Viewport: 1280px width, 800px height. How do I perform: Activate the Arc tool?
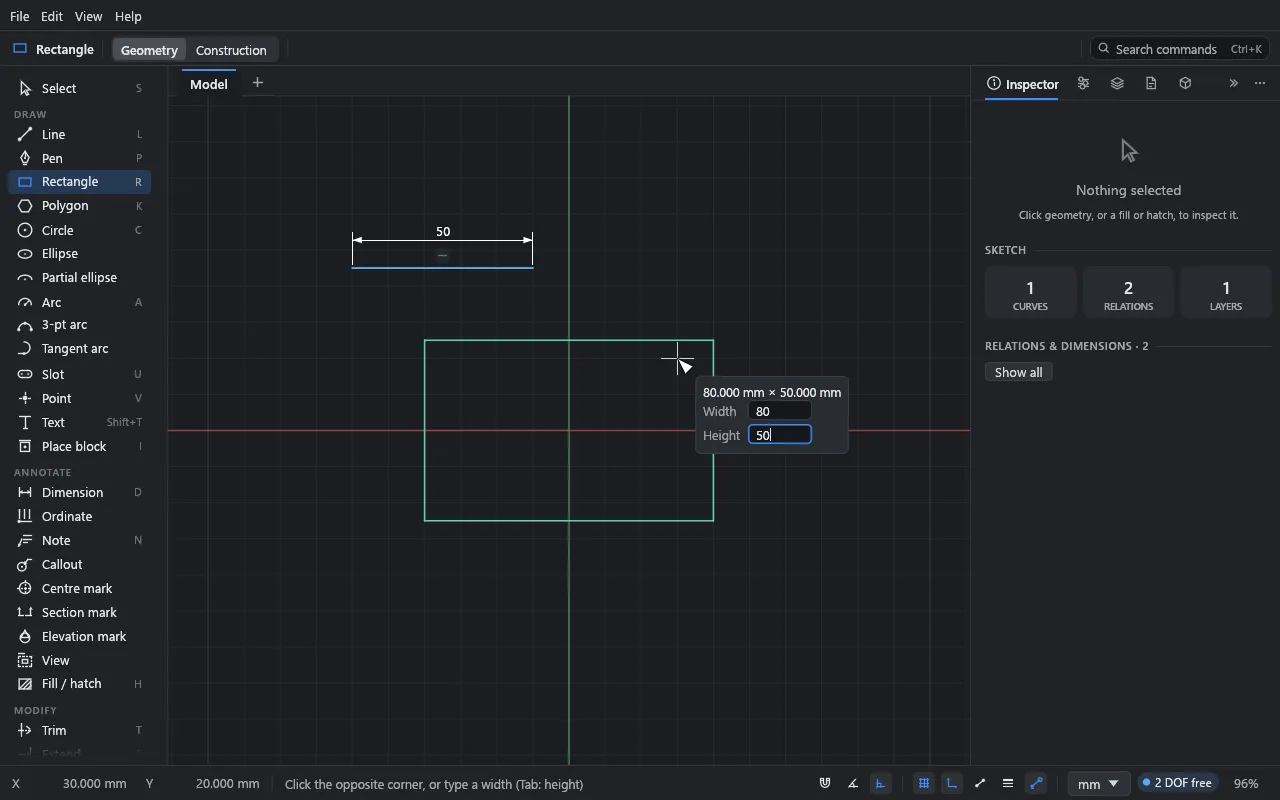[80, 302]
